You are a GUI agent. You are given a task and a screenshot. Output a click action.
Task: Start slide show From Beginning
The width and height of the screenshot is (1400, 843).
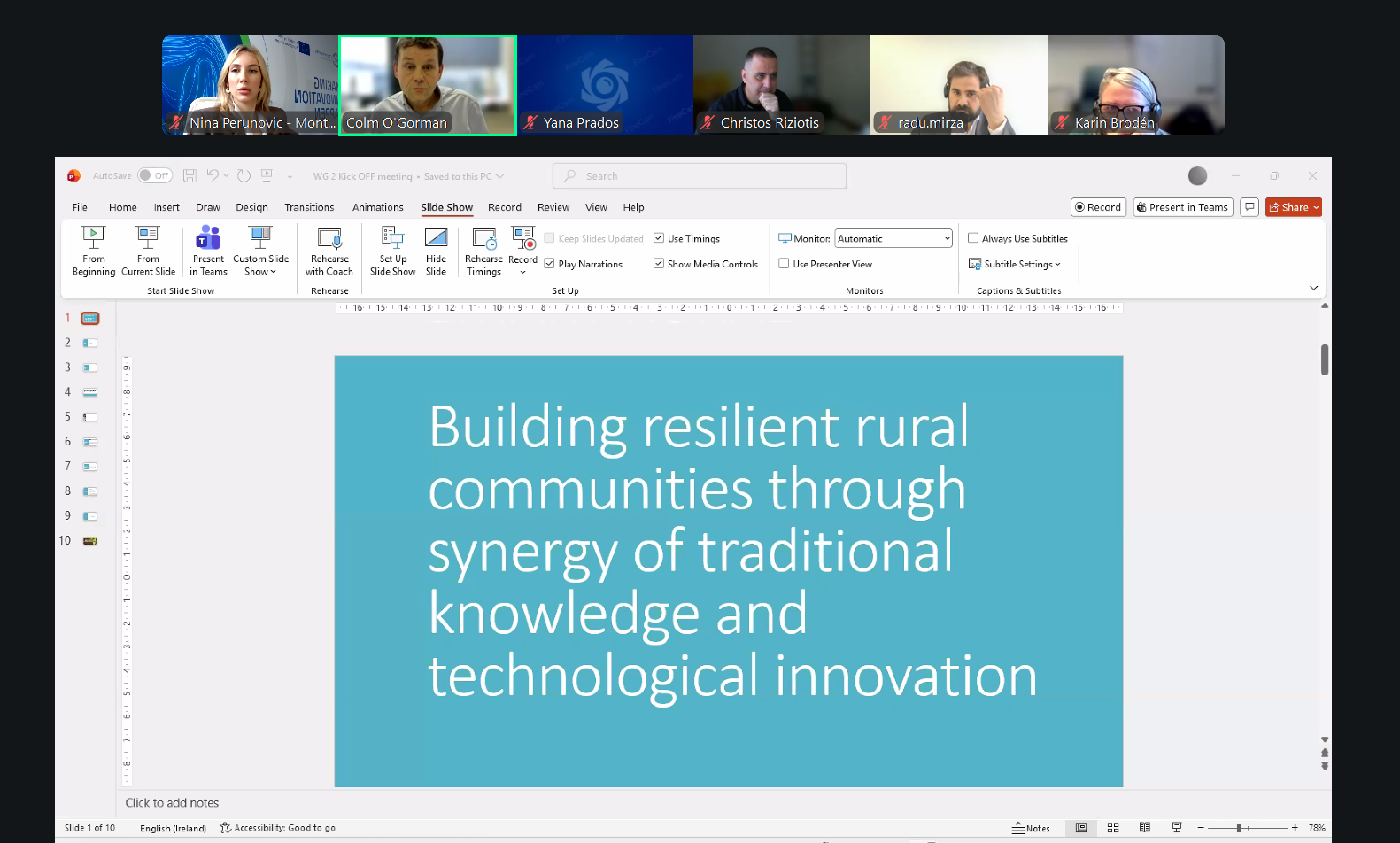pos(94,250)
